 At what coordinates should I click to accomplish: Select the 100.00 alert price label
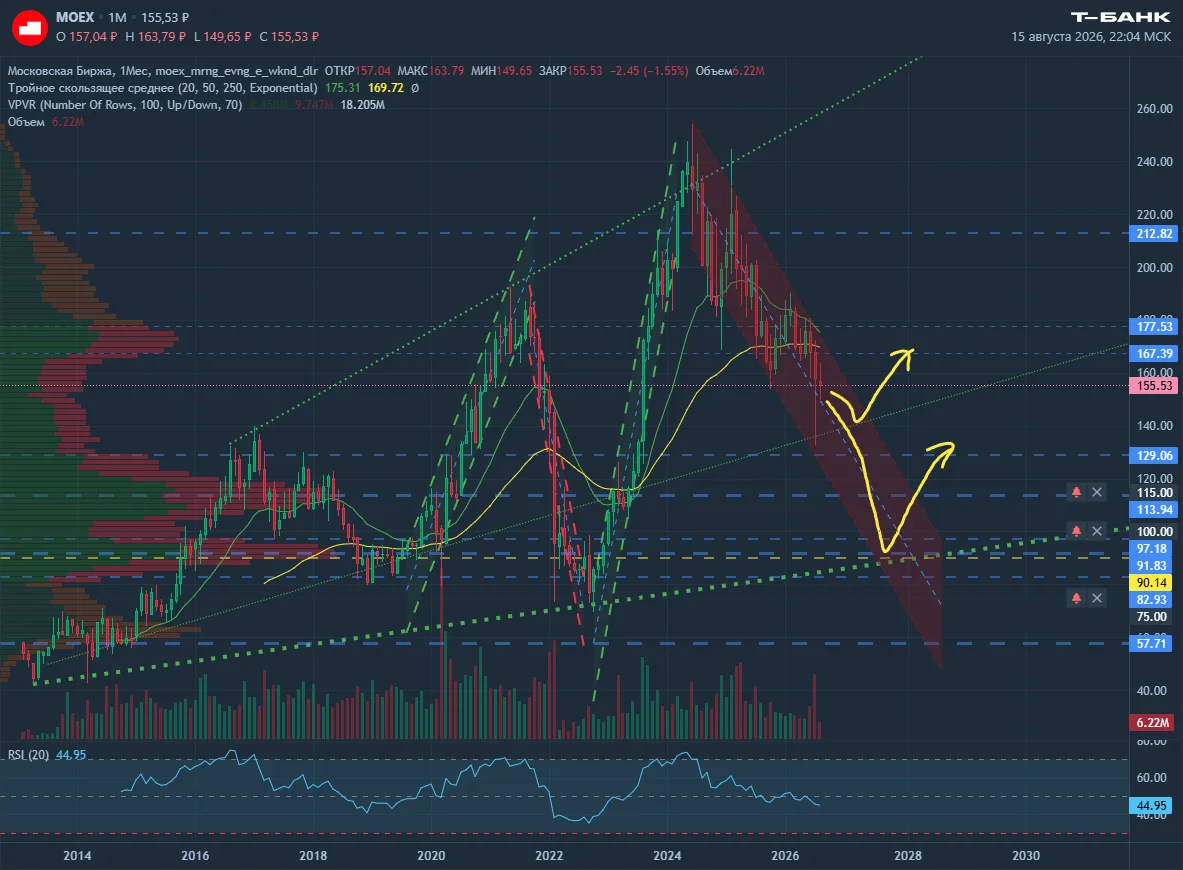(x=1154, y=531)
